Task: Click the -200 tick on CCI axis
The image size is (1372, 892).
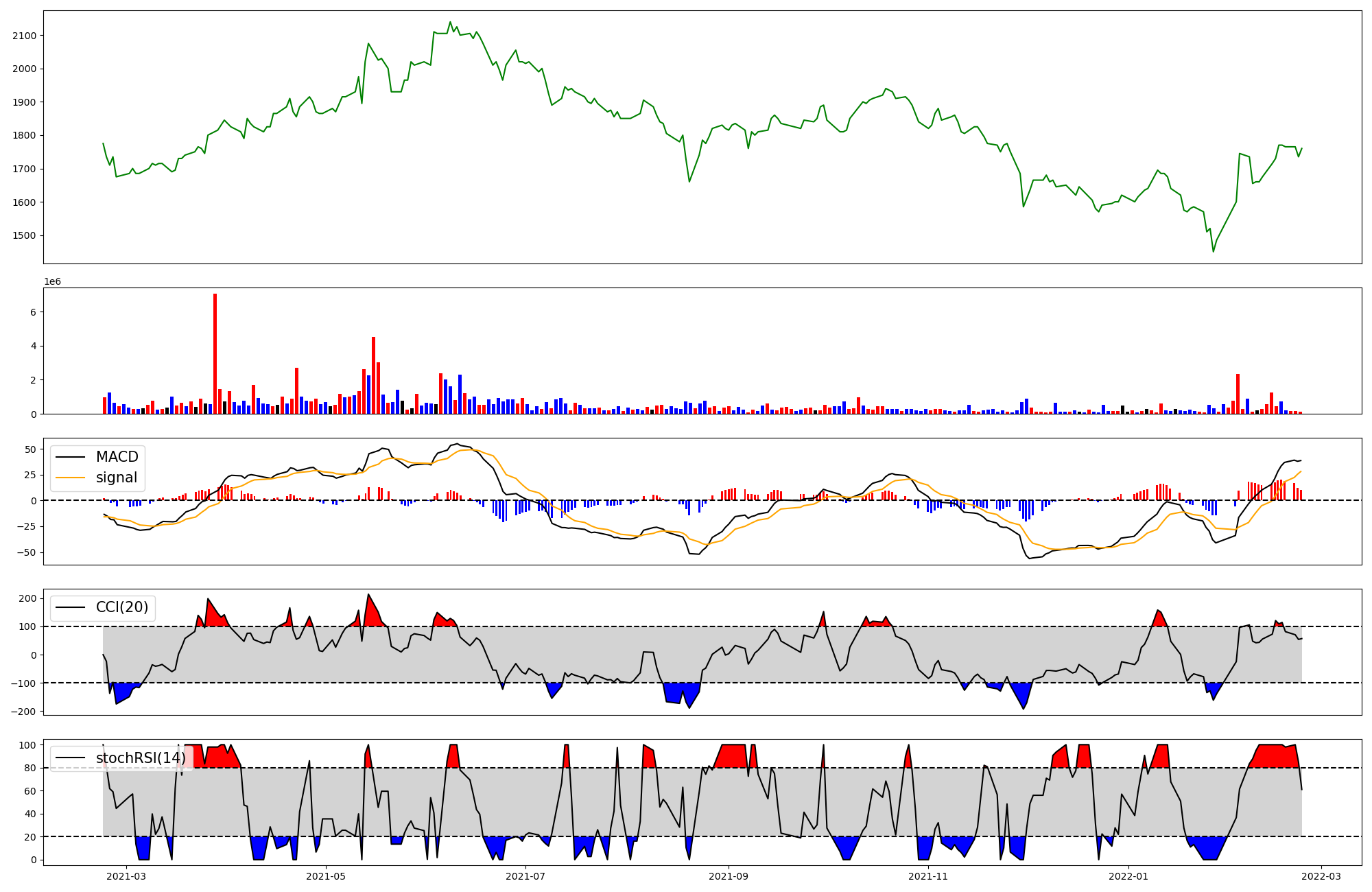Action: pyautogui.click(x=23, y=712)
